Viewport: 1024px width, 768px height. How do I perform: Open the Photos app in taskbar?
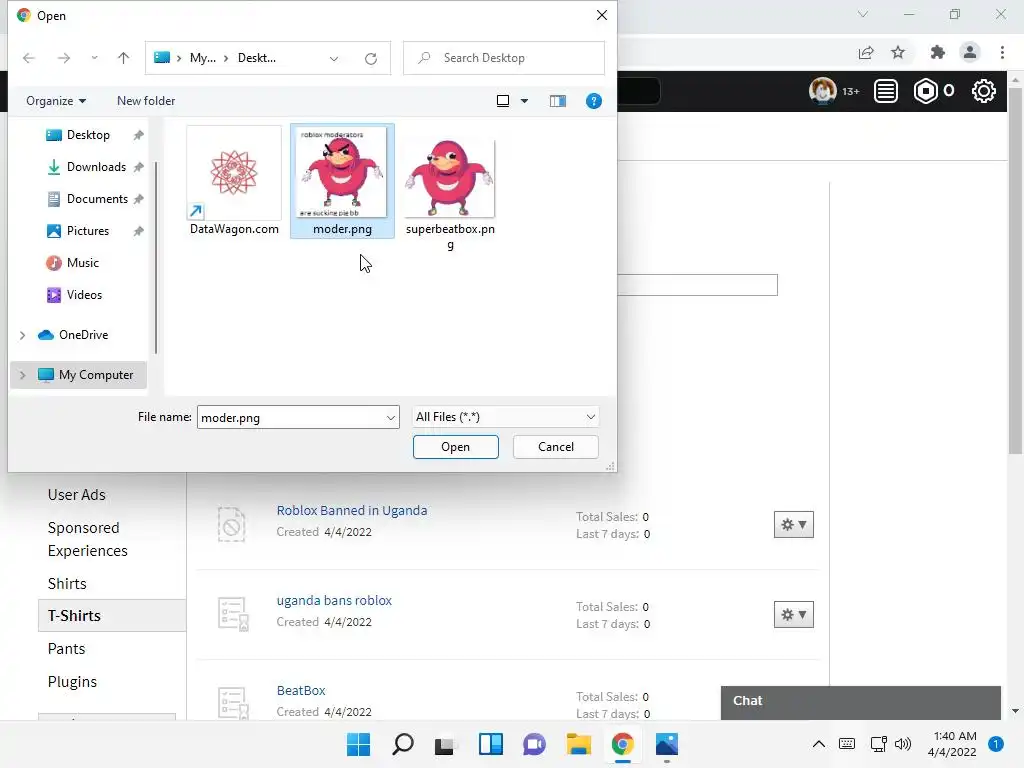(x=667, y=744)
